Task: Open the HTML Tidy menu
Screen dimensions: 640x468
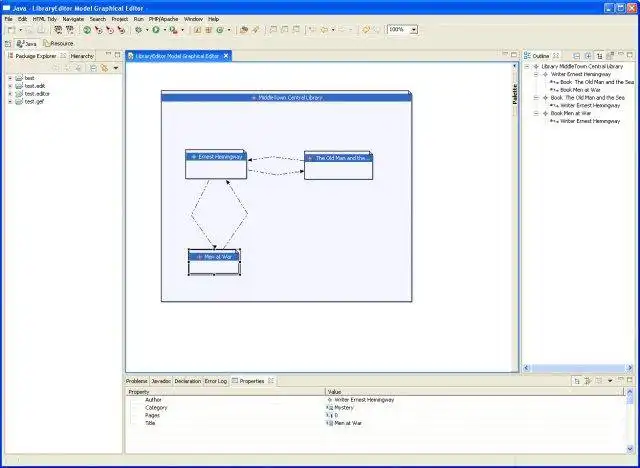Action: pos(44,19)
